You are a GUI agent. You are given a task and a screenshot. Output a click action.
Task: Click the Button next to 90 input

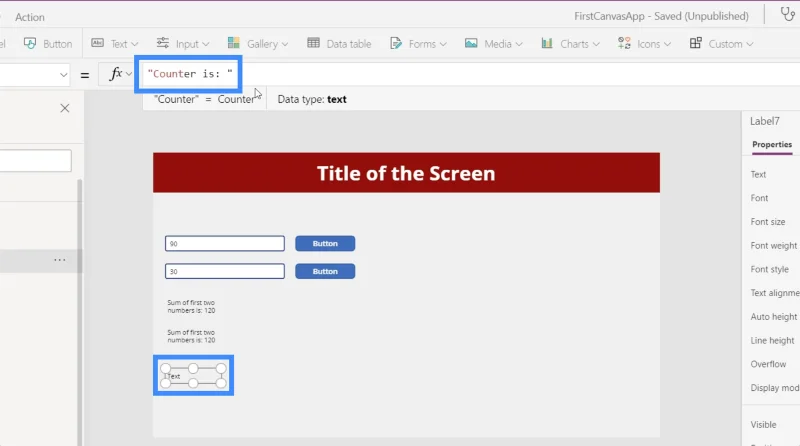pos(325,243)
